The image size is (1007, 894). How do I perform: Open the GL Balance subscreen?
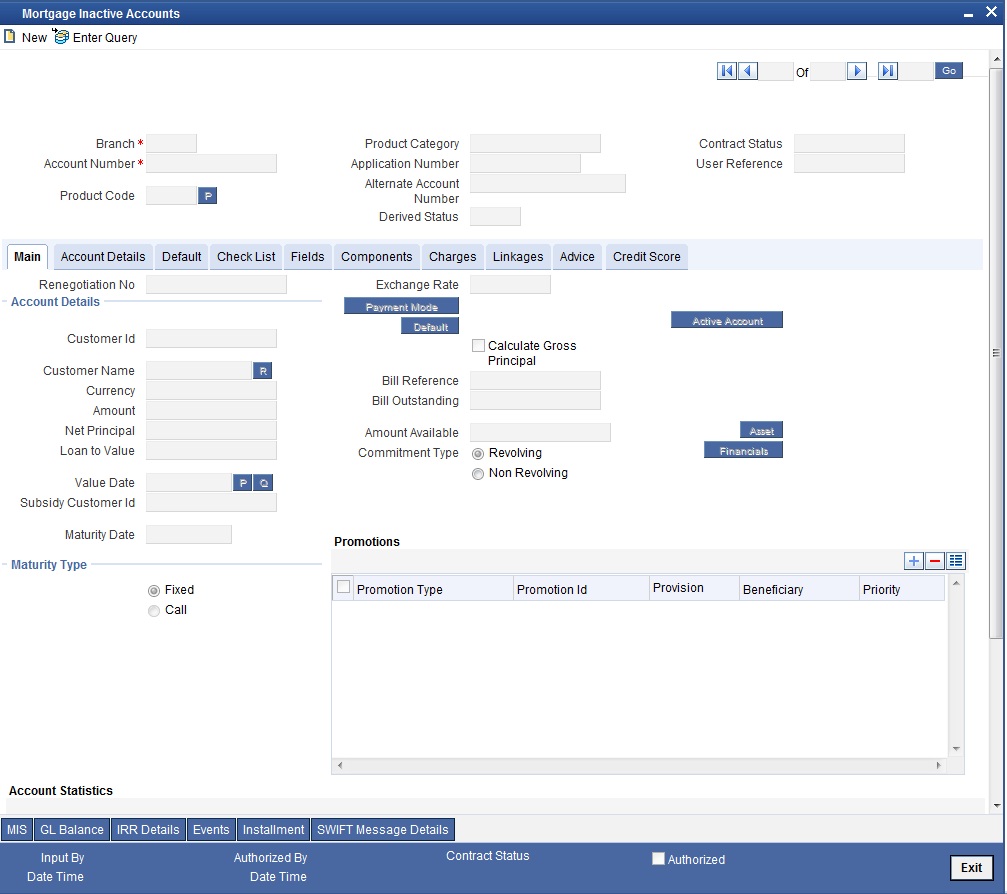click(72, 830)
